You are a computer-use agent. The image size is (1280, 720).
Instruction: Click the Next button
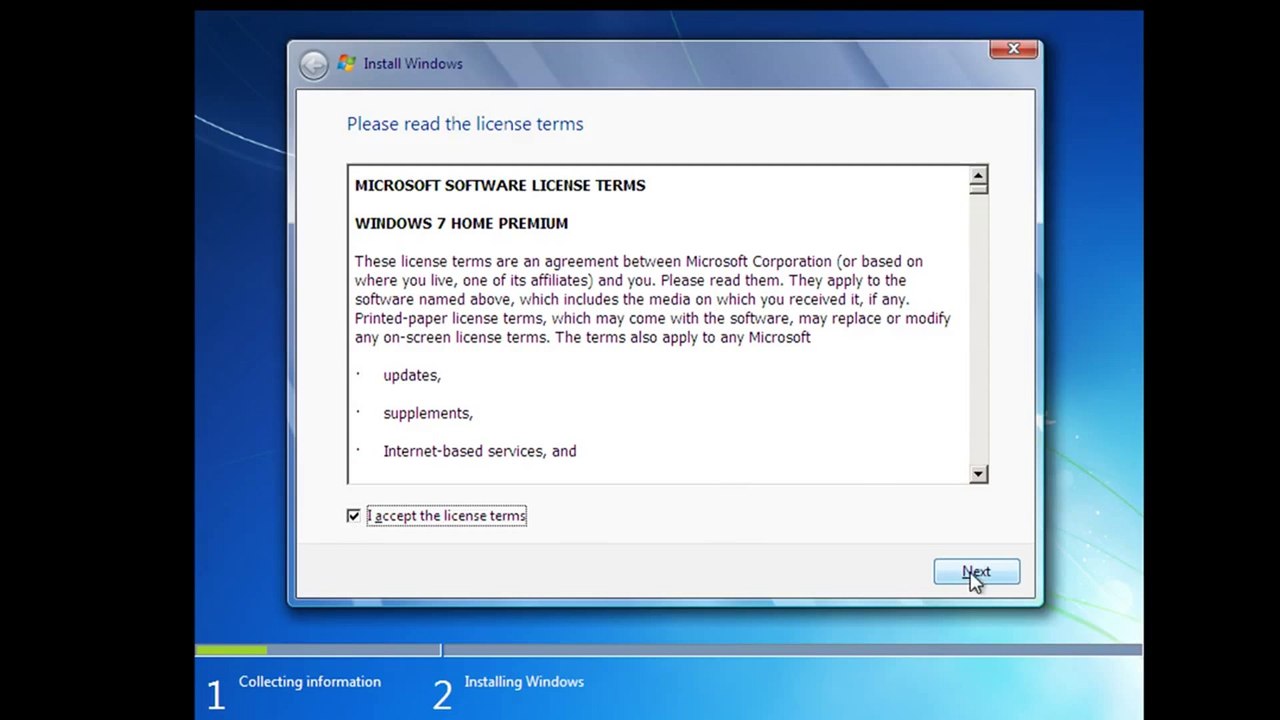click(x=976, y=572)
